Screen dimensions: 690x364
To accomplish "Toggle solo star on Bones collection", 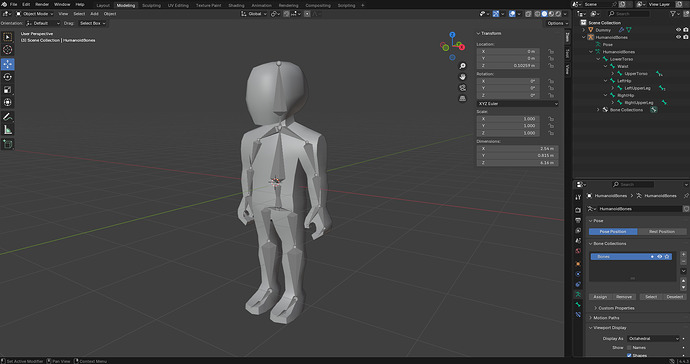I will [x=667, y=257].
